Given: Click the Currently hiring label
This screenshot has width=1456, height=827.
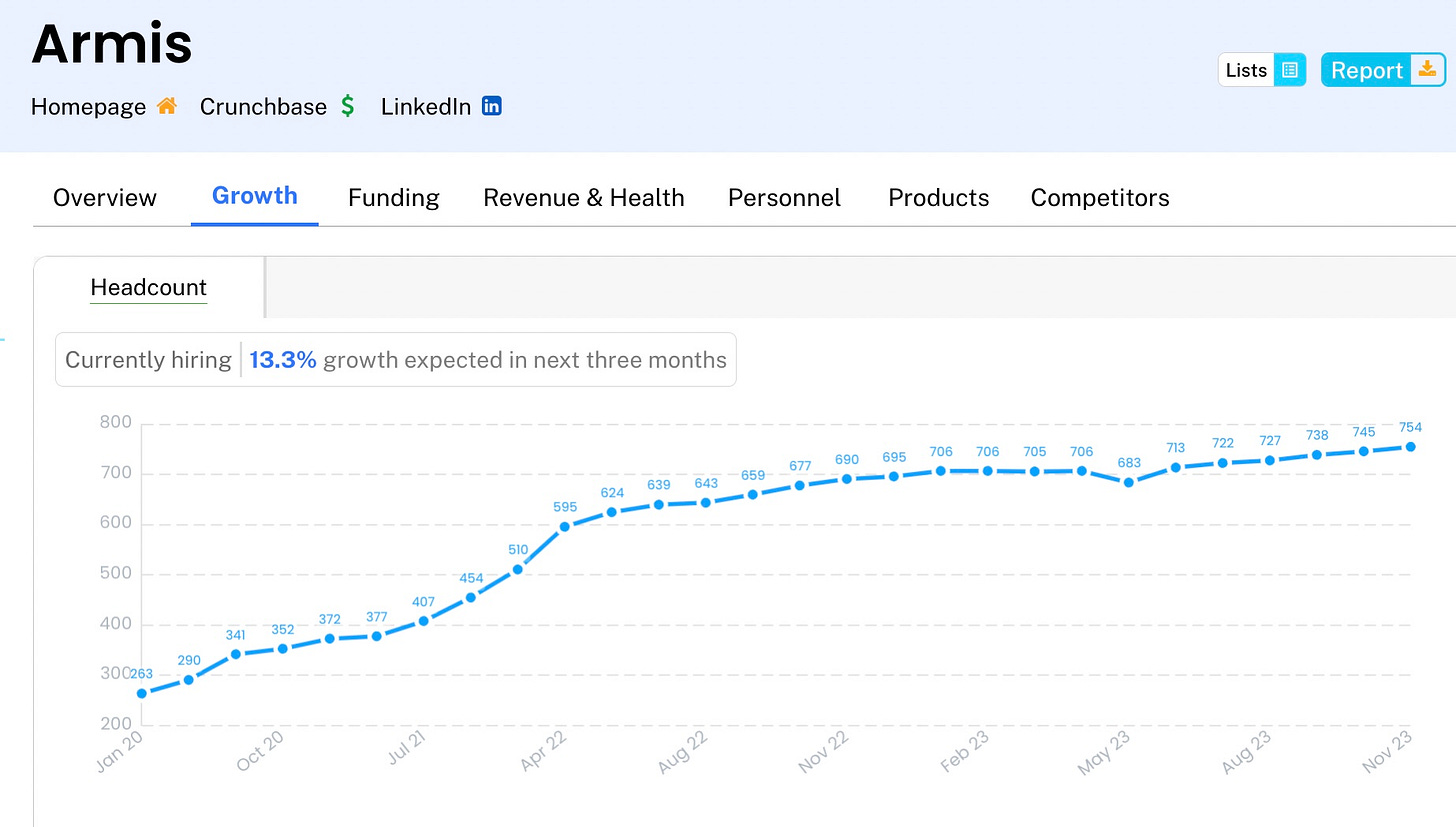Looking at the screenshot, I should pyautogui.click(x=148, y=360).
